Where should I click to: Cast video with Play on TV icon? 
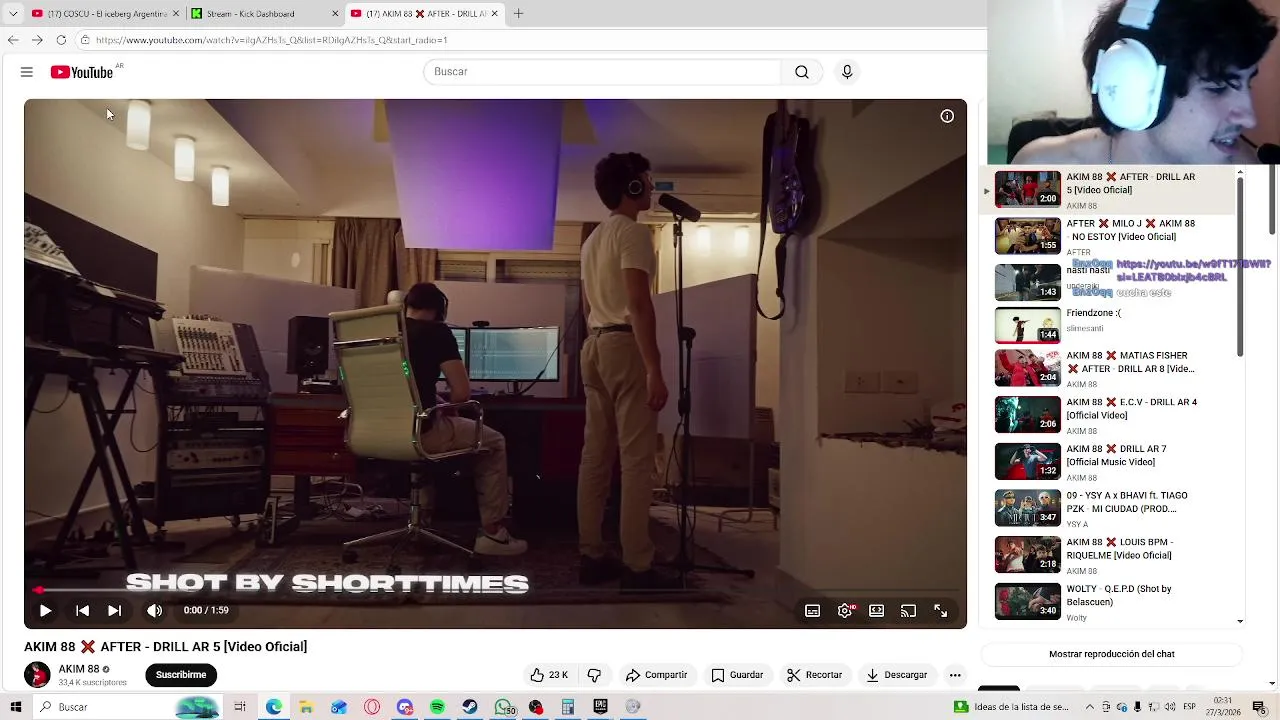(908, 610)
